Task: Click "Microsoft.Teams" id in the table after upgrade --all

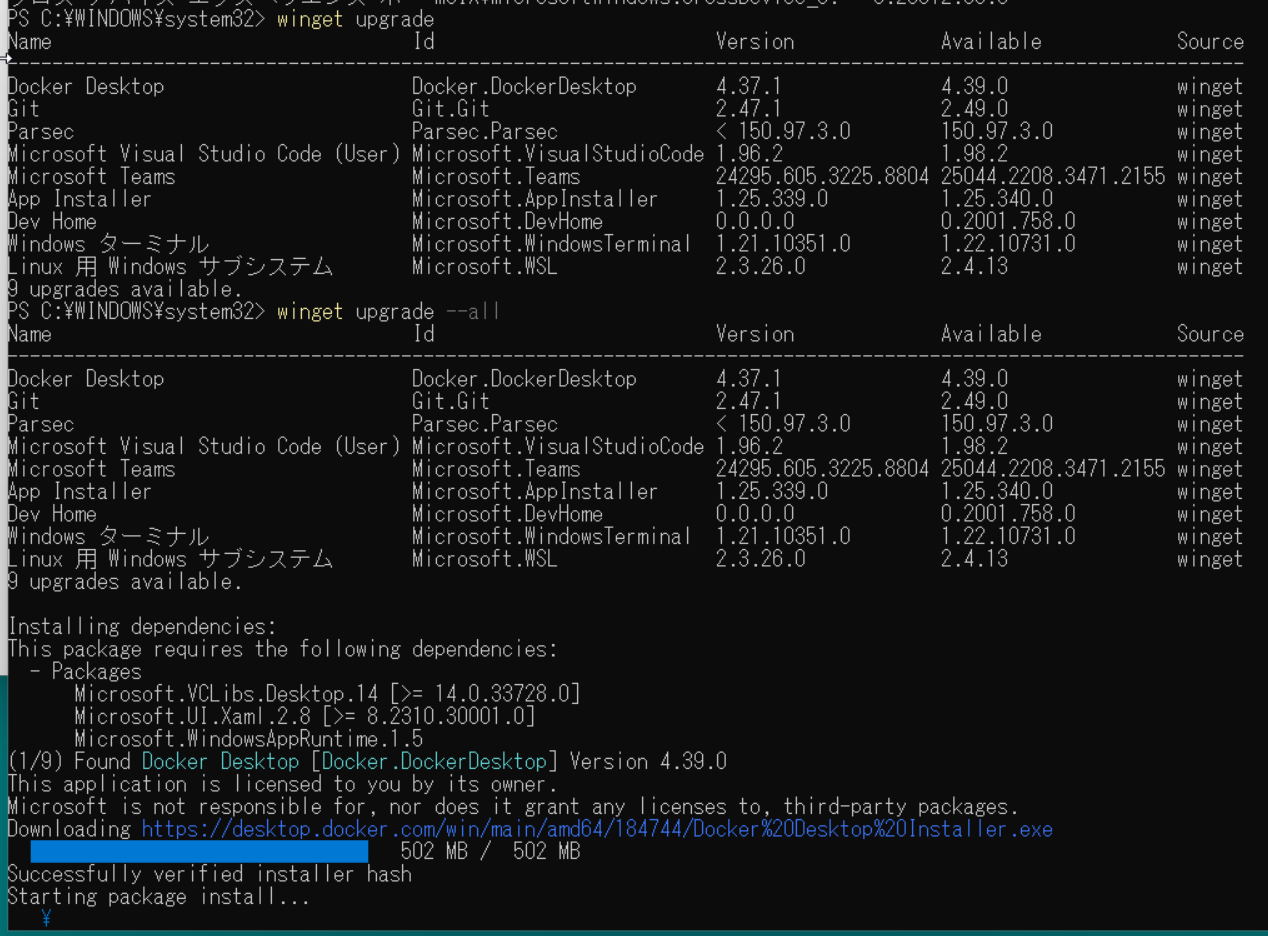Action: pyautogui.click(x=496, y=469)
